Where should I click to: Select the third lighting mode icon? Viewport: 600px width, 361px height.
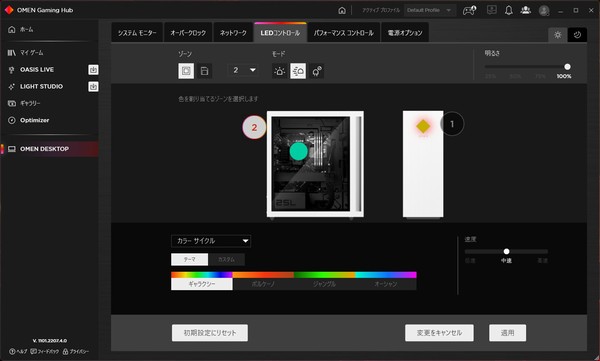(316, 71)
